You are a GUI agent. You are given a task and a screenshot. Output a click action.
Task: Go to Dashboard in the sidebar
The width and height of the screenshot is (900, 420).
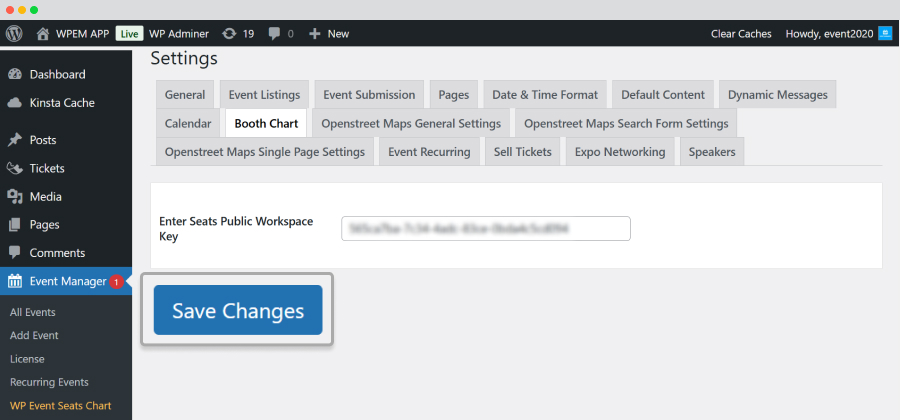57,75
